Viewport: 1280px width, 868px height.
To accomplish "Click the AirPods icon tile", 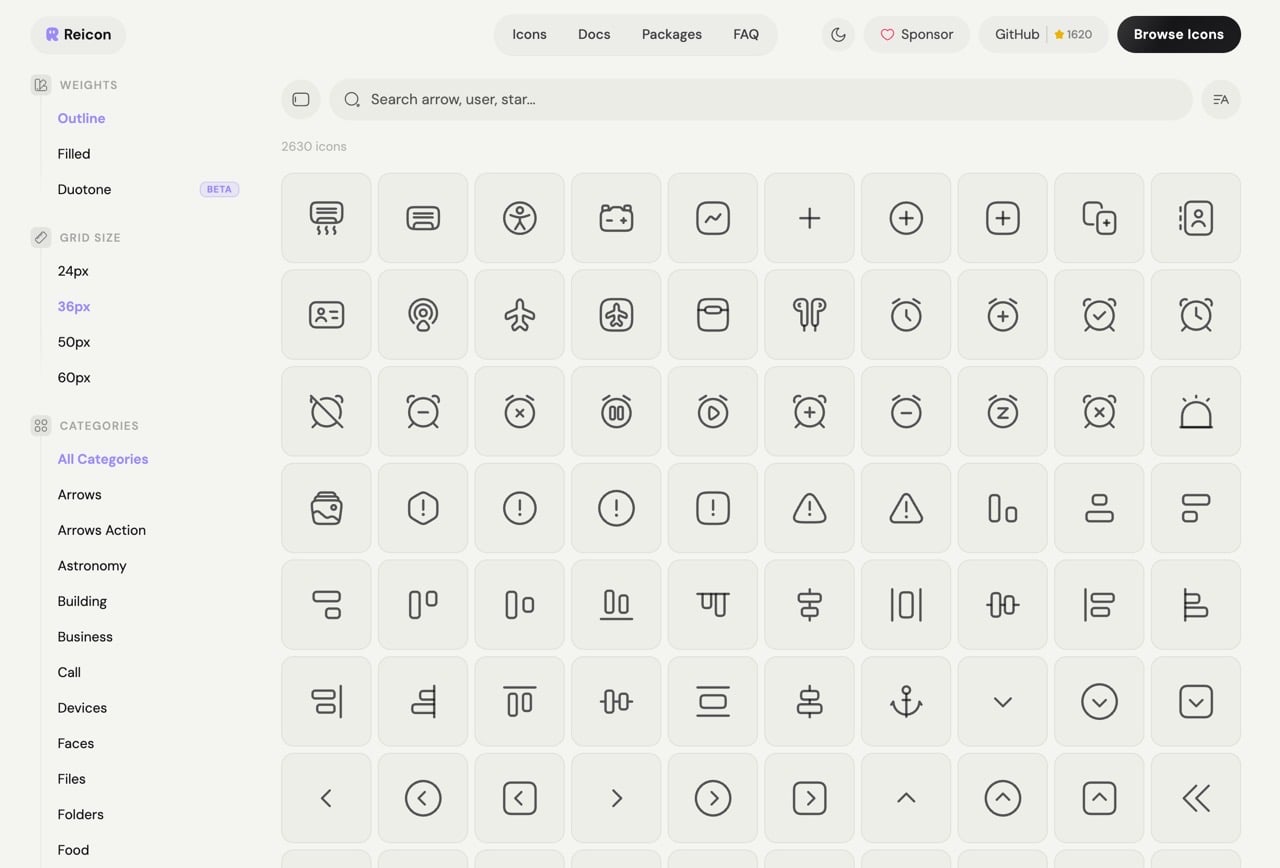I will coord(809,314).
